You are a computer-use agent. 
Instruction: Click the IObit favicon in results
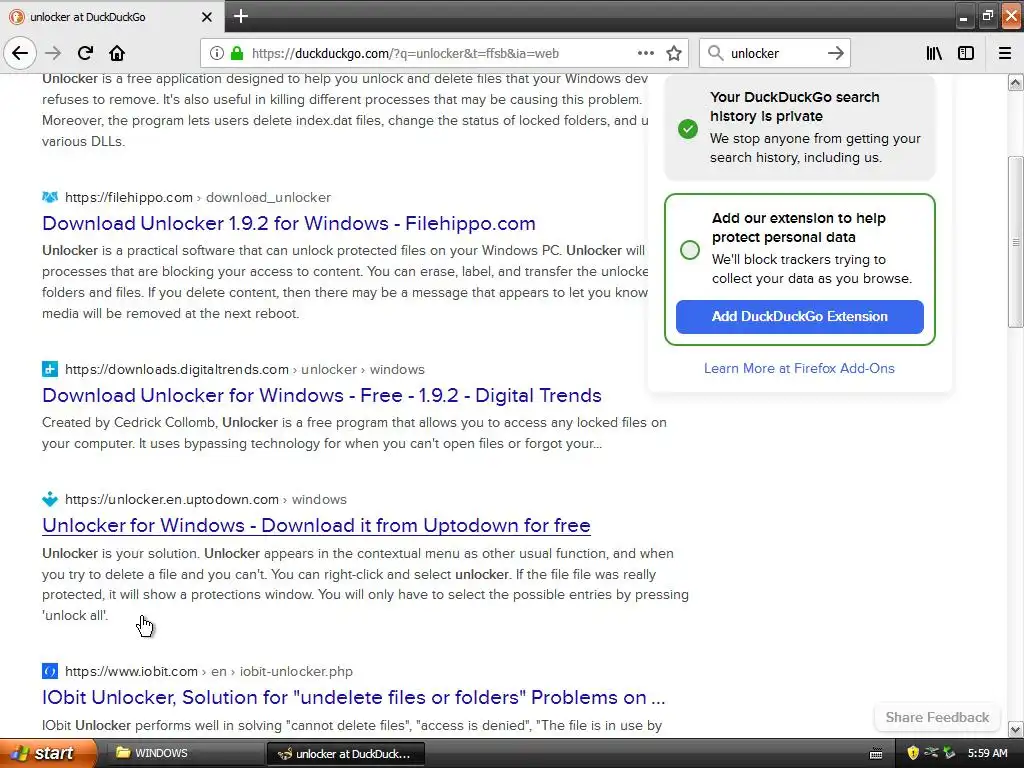point(50,671)
